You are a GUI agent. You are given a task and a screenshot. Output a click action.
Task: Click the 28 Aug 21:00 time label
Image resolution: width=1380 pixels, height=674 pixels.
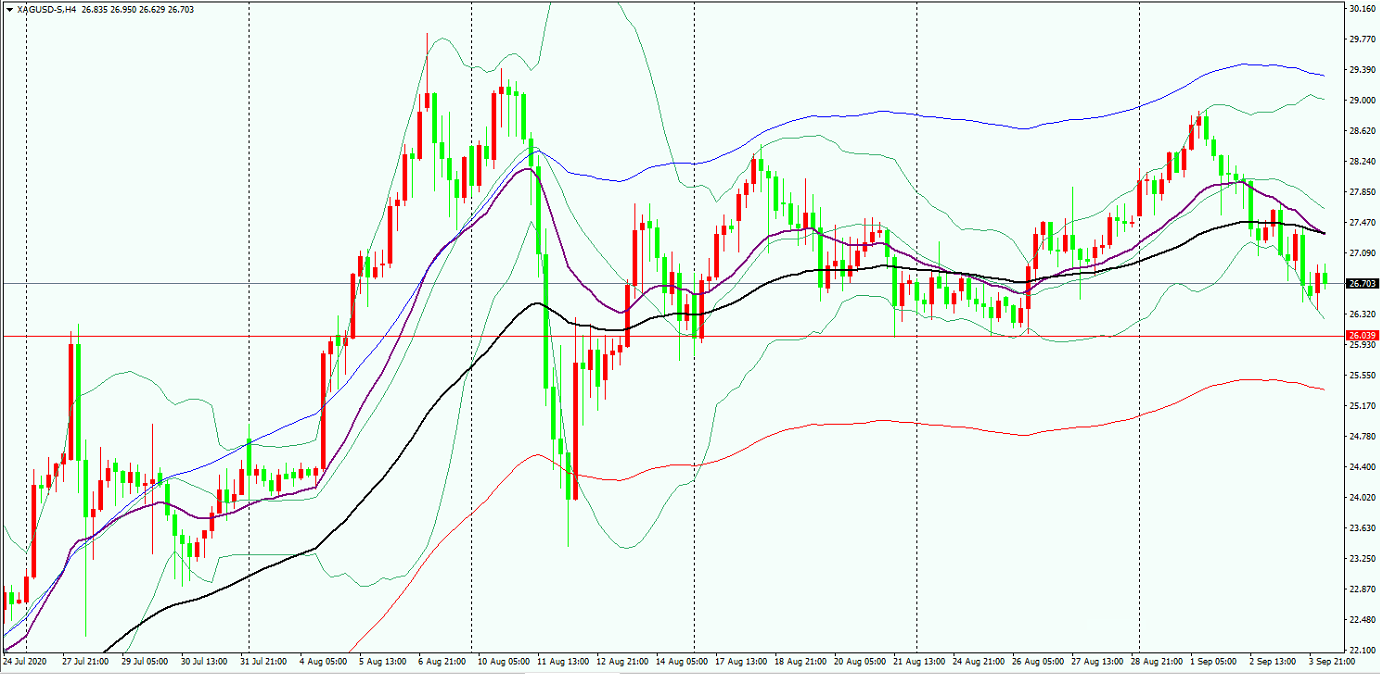pos(1155,661)
